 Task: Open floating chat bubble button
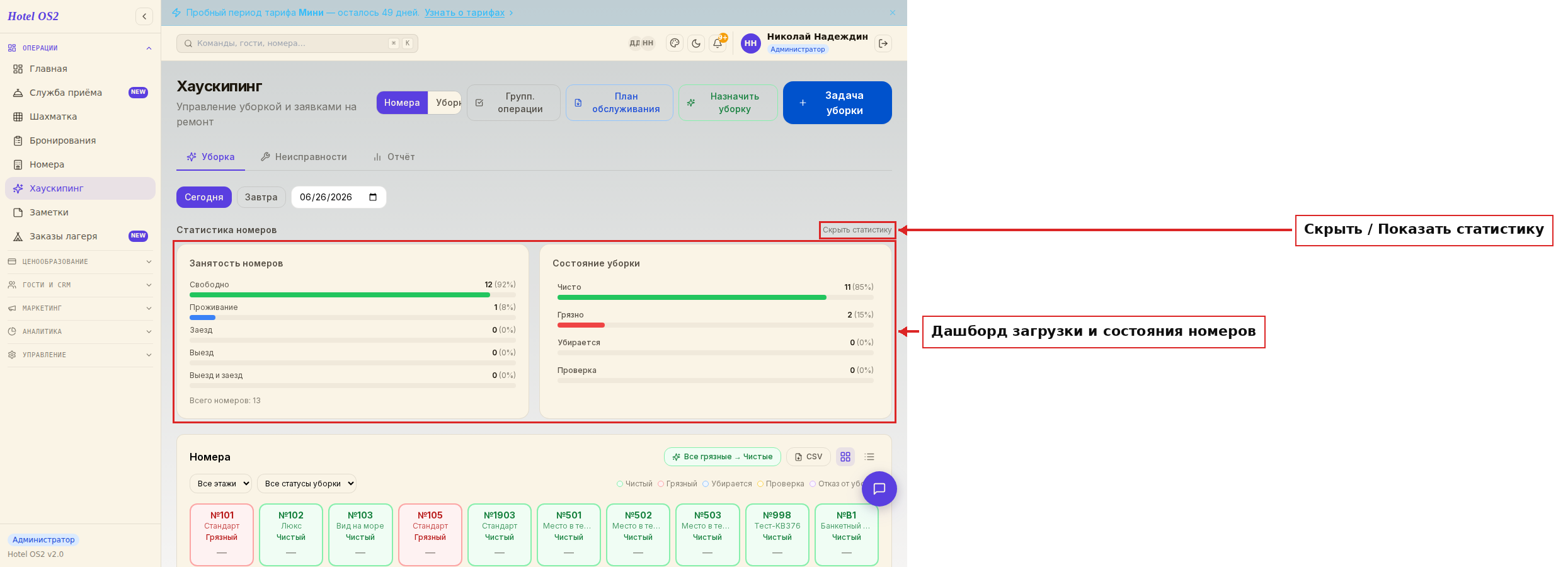(x=879, y=489)
